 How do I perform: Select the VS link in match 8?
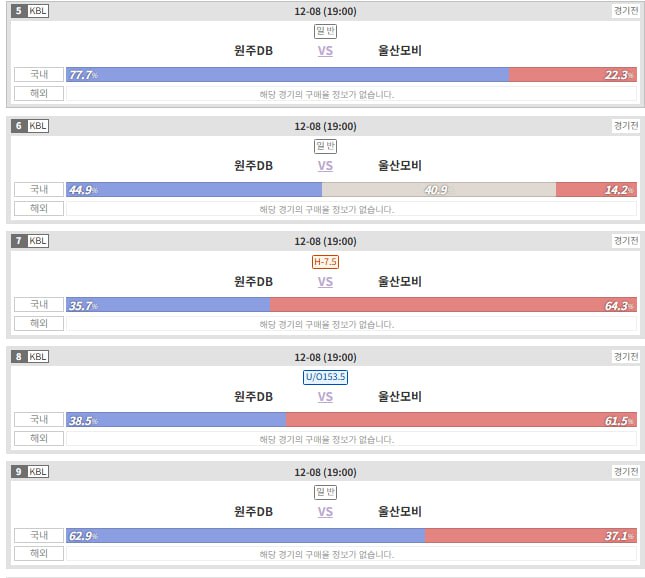coord(325,396)
